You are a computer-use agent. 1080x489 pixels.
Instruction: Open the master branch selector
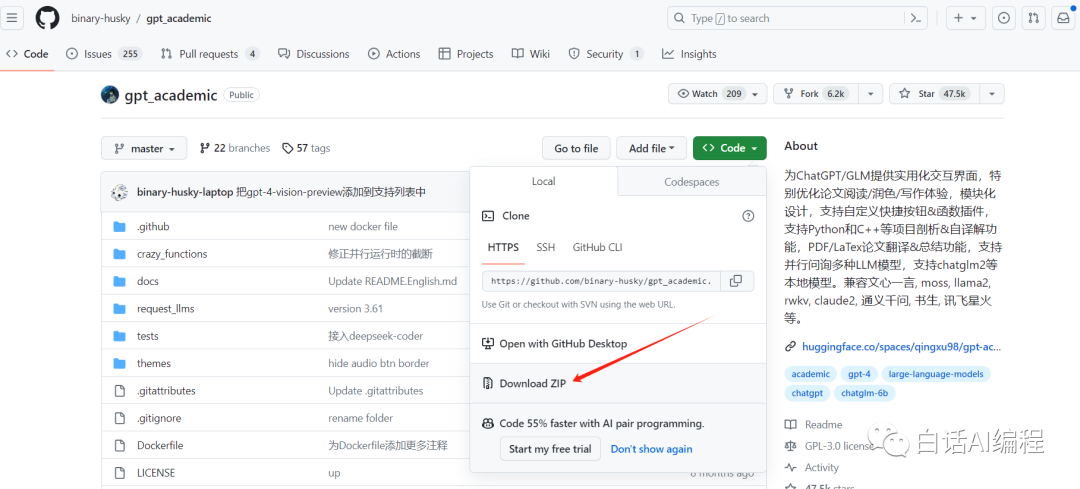(x=143, y=148)
